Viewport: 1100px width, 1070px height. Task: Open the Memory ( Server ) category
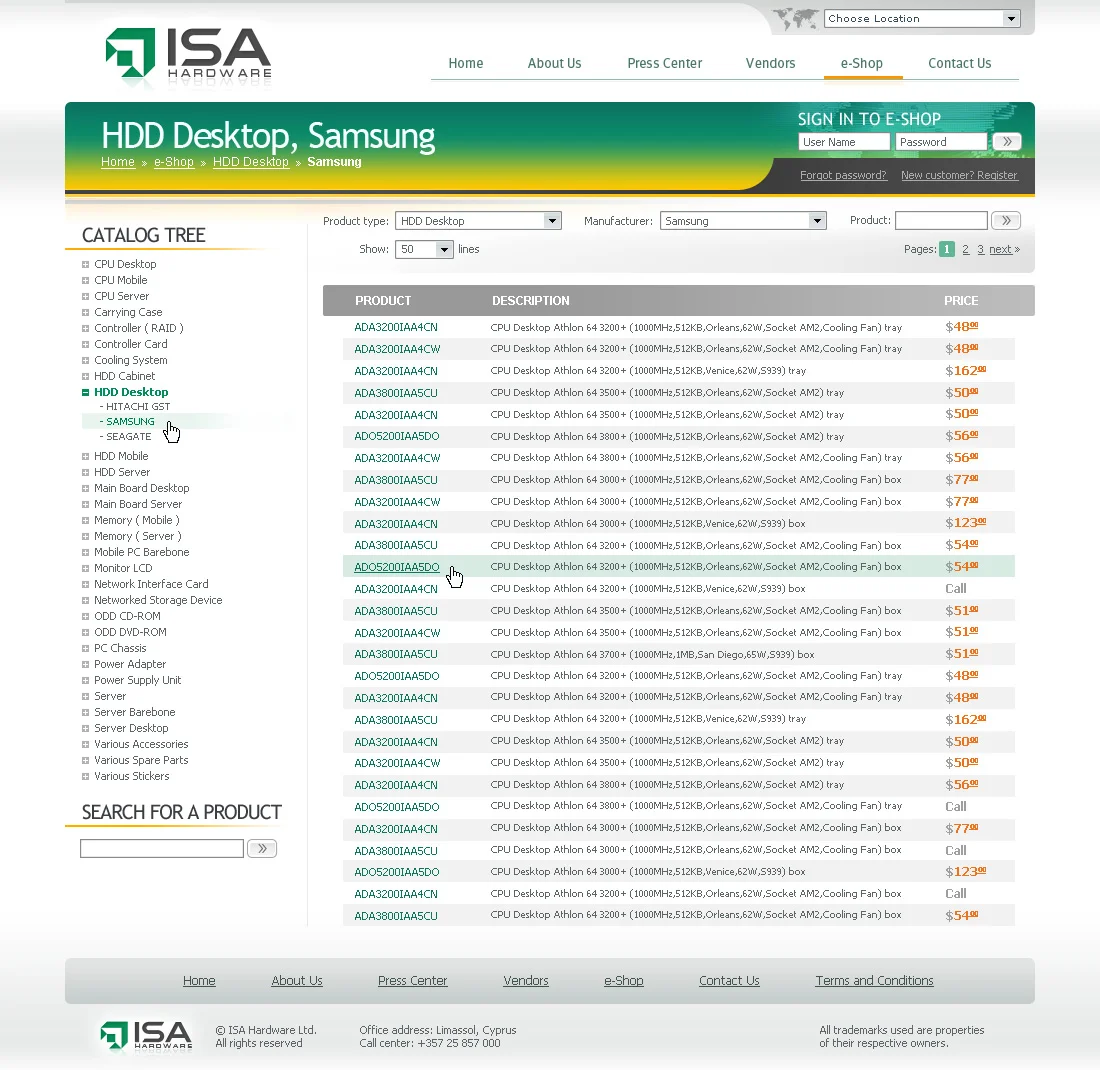coord(138,536)
